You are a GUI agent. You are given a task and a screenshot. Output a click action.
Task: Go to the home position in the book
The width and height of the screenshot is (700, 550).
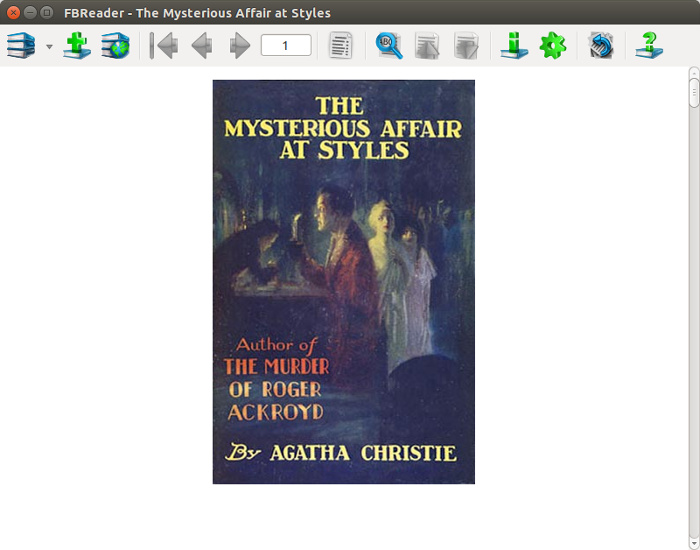click(x=163, y=45)
